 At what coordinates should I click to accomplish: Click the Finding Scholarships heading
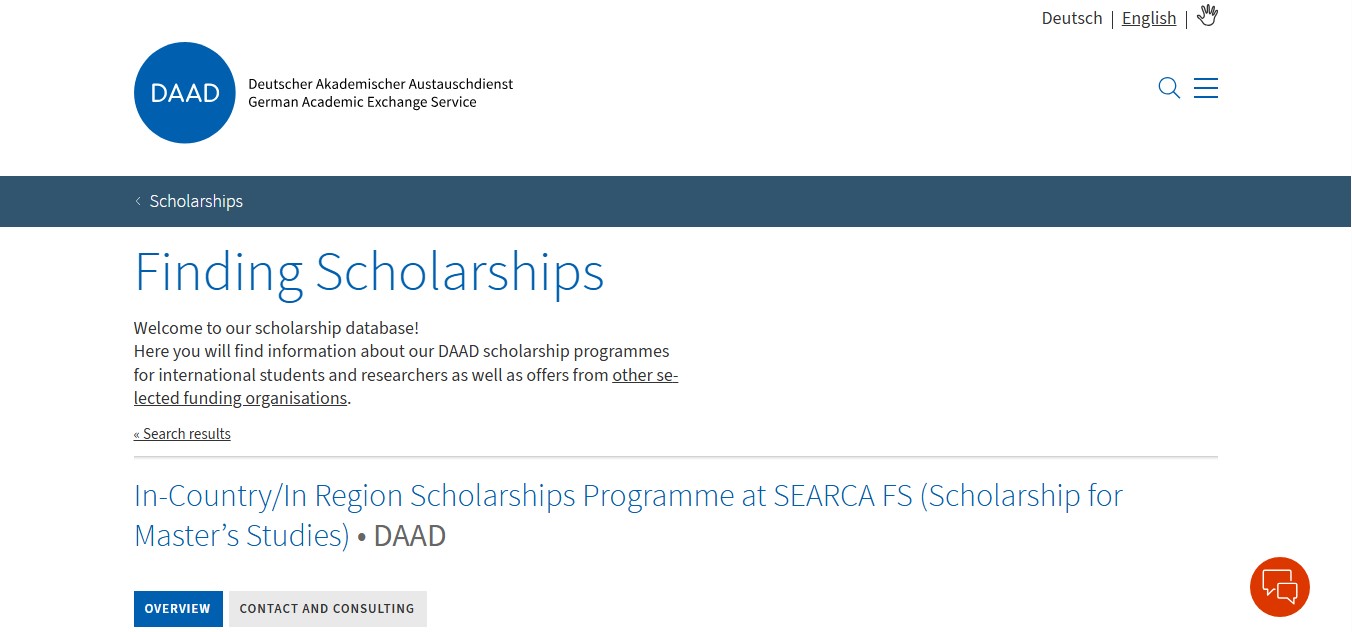(369, 272)
